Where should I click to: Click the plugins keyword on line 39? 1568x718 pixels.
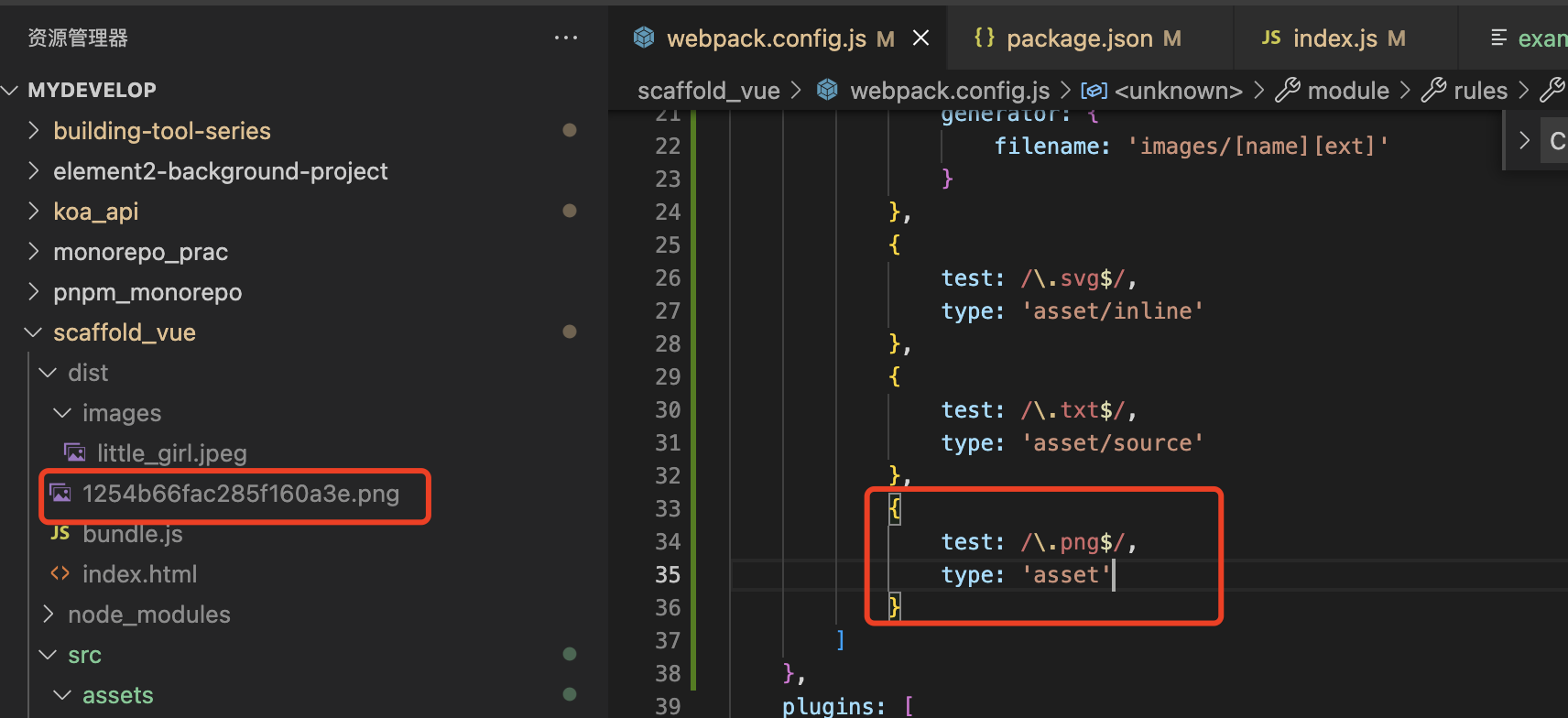pyautogui.click(x=827, y=706)
